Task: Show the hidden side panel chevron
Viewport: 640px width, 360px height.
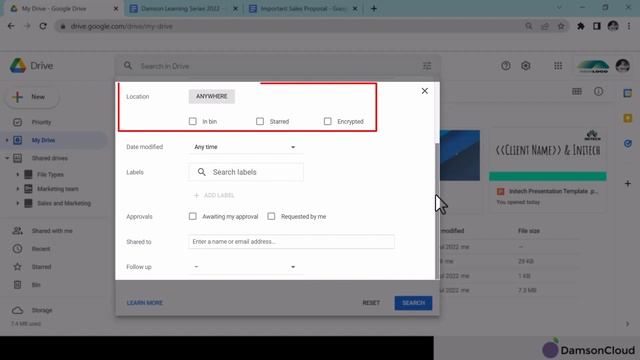Action: 628,324
